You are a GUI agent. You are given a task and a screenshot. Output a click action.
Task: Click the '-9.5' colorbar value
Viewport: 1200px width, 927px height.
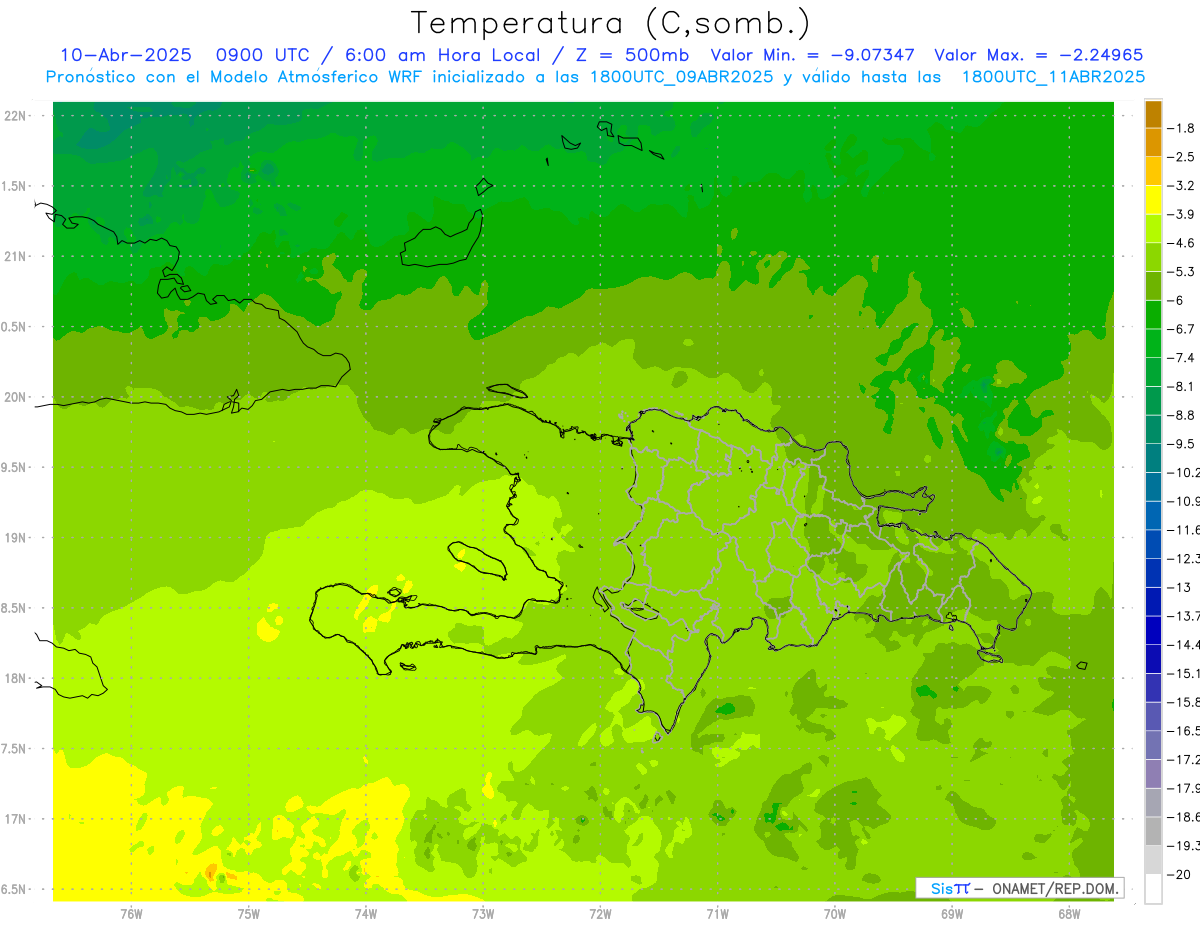1182,443
